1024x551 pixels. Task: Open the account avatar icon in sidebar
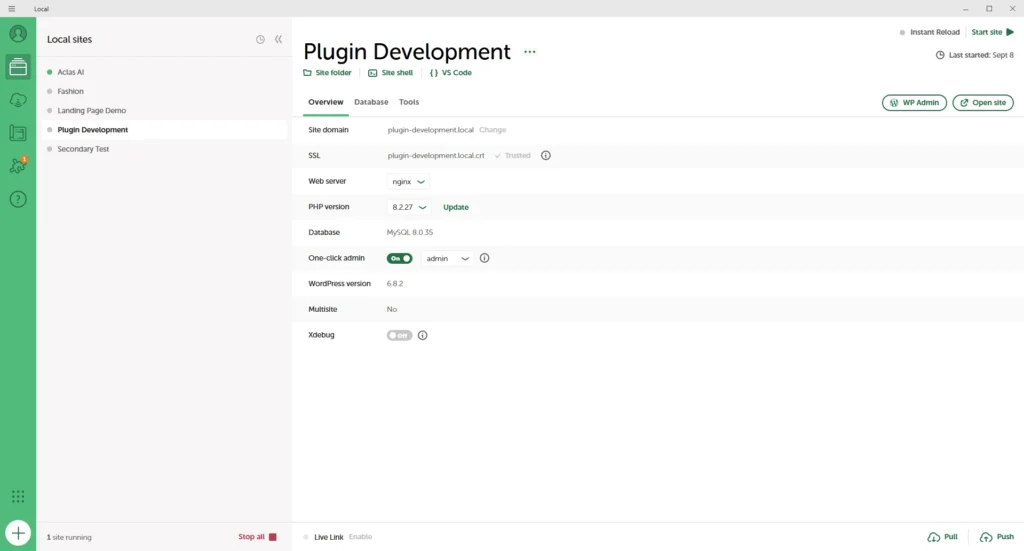coord(18,34)
